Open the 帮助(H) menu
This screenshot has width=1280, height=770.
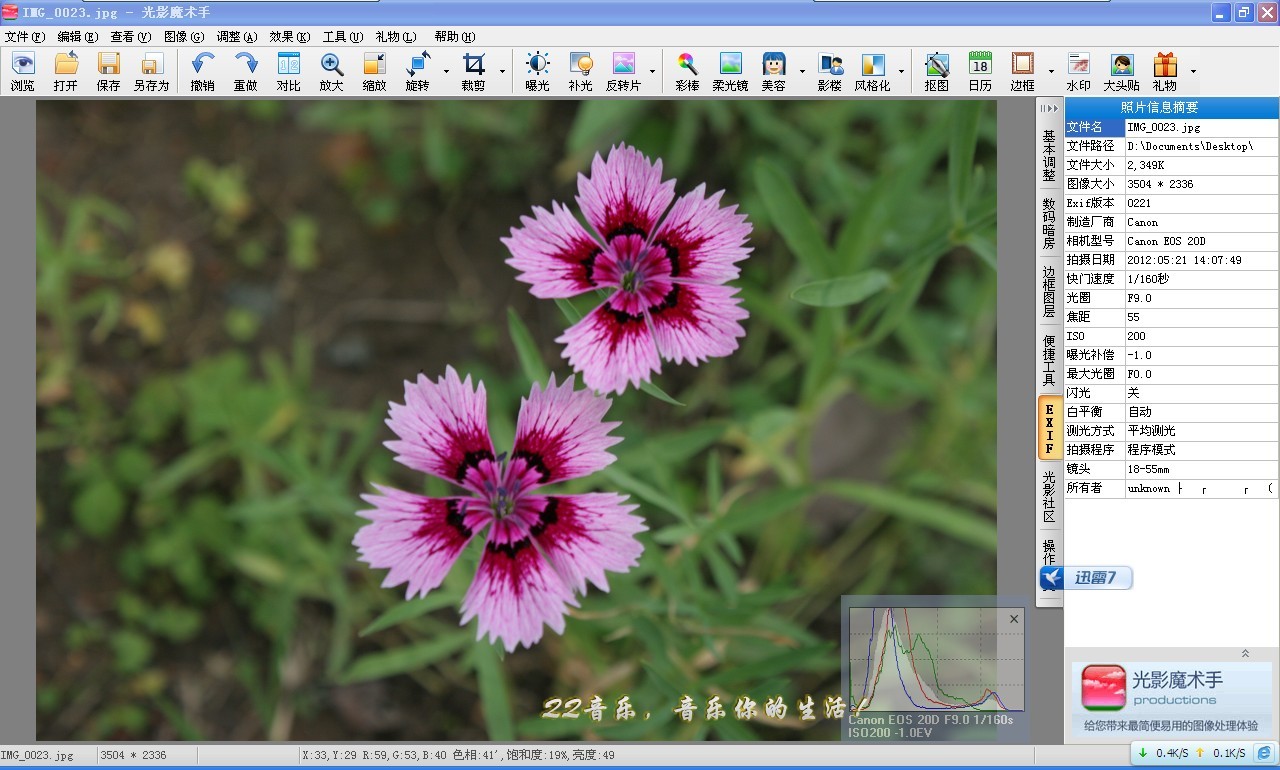pyautogui.click(x=455, y=36)
